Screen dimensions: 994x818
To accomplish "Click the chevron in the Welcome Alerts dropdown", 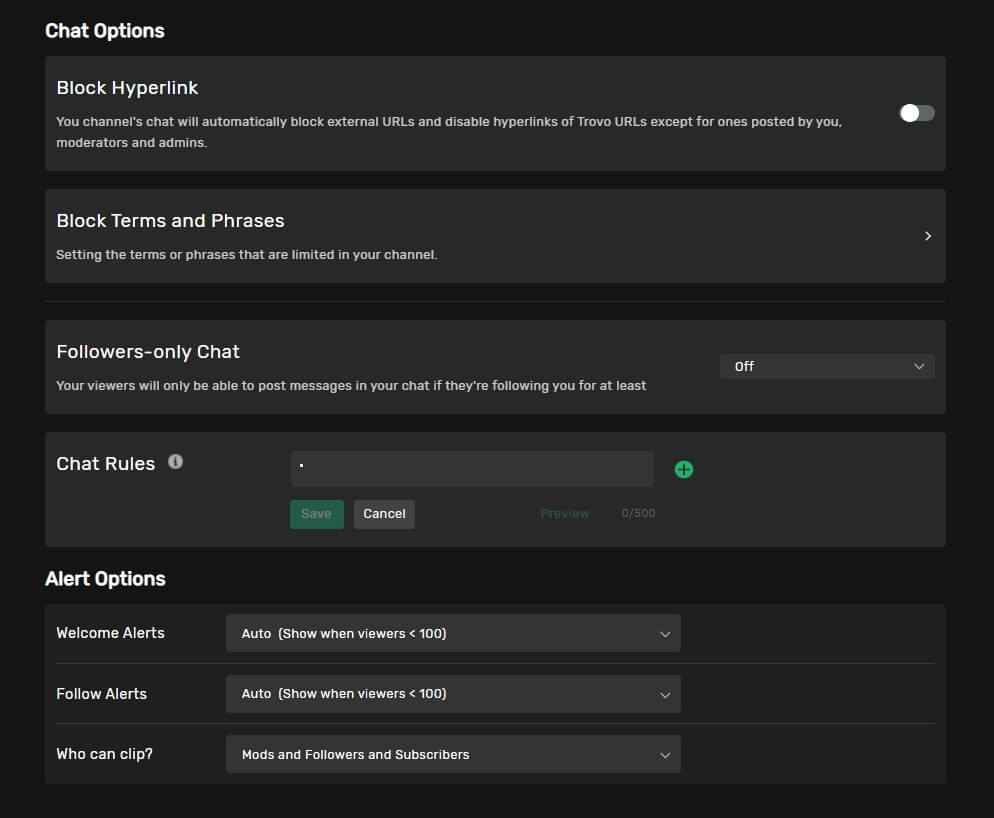I will coord(665,634).
